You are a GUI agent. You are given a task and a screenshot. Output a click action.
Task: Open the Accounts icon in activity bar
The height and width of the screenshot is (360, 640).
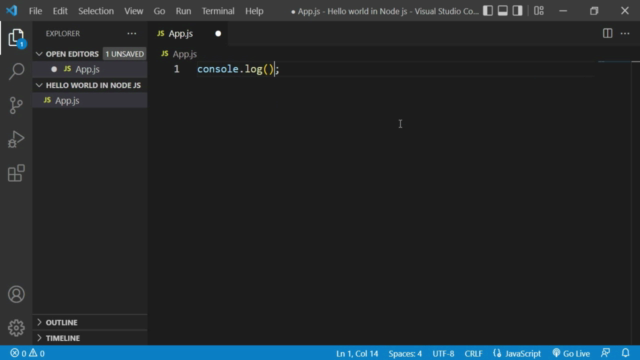click(16, 294)
